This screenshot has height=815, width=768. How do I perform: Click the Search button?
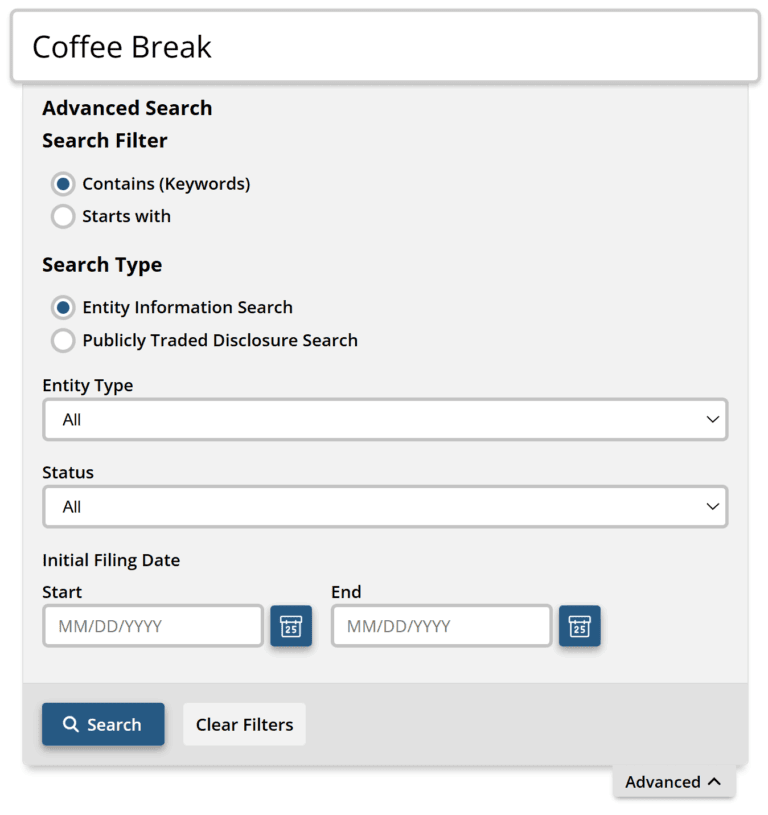click(103, 724)
